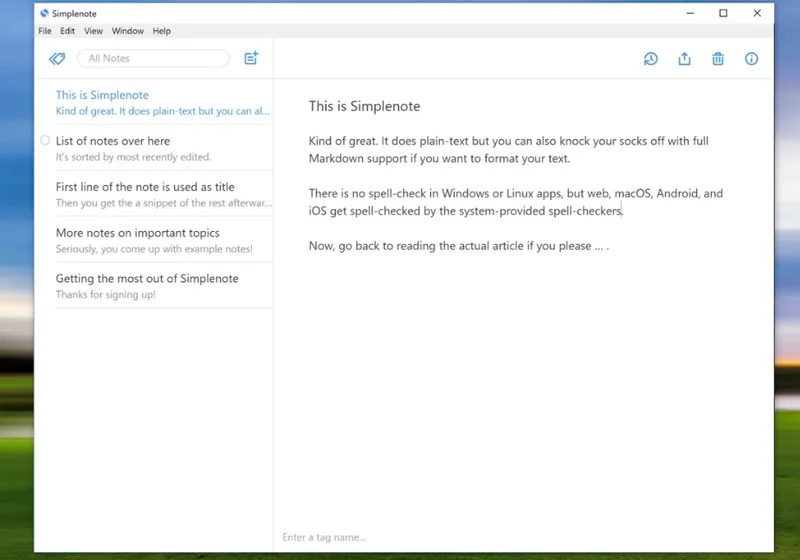This screenshot has height=560, width=800.
Task: Share the current note
Action: pyautogui.click(x=684, y=59)
